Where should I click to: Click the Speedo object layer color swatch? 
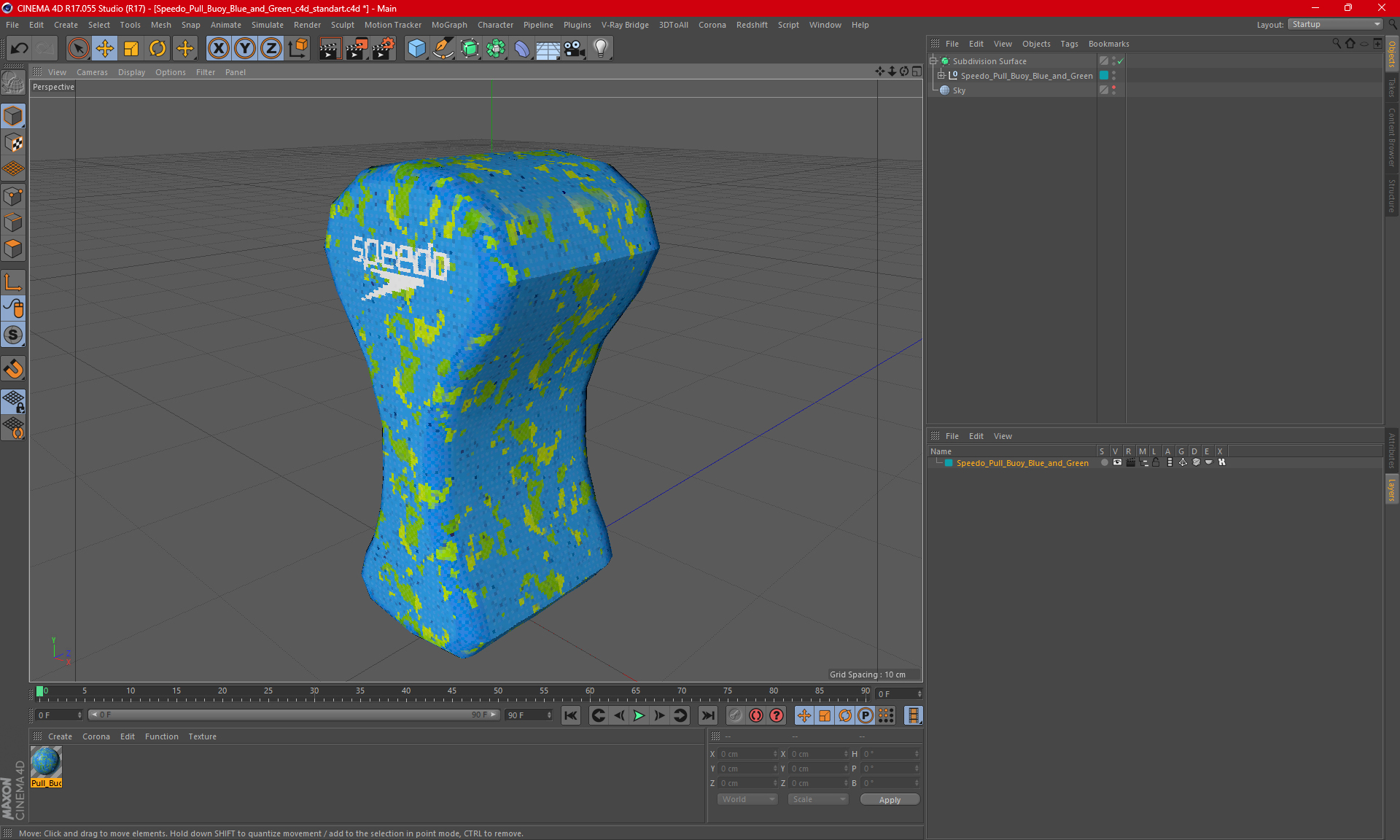(x=1104, y=76)
